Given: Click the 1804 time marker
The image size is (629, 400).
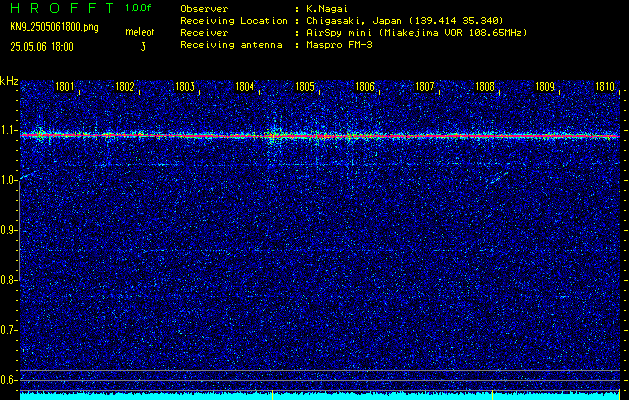Looking at the screenshot, I should pos(244,86).
